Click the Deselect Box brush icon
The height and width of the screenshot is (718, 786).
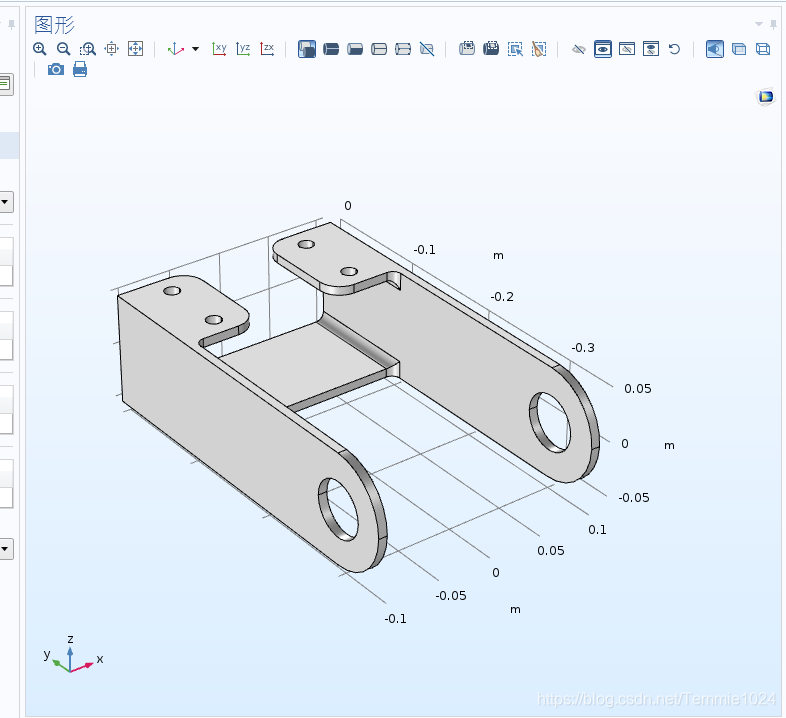coord(539,49)
